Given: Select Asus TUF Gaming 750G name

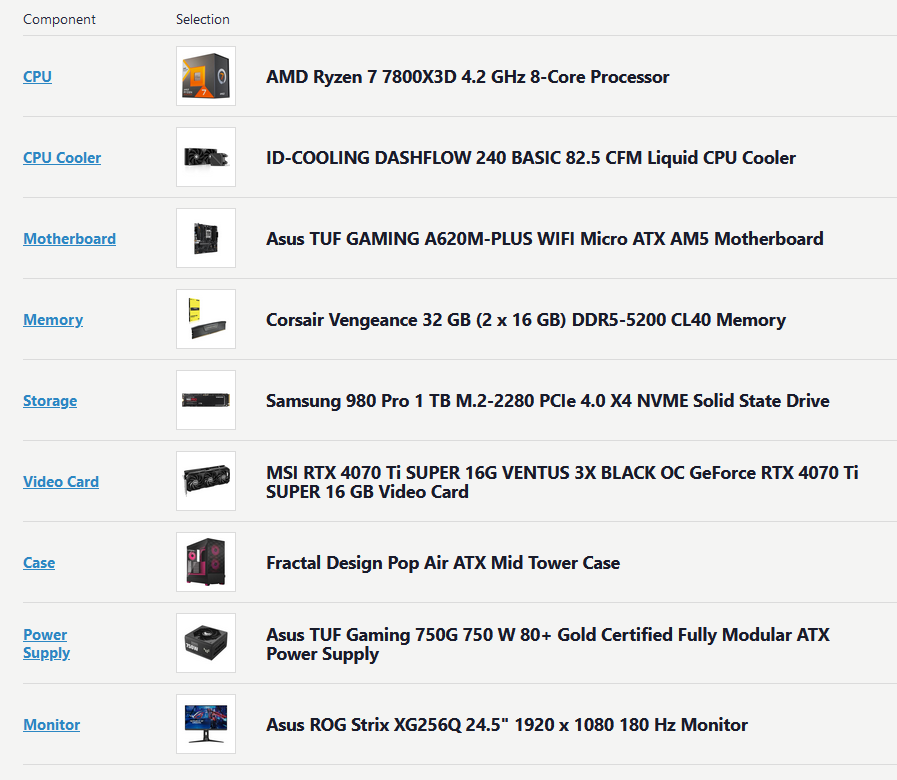Looking at the screenshot, I should click(x=547, y=644).
